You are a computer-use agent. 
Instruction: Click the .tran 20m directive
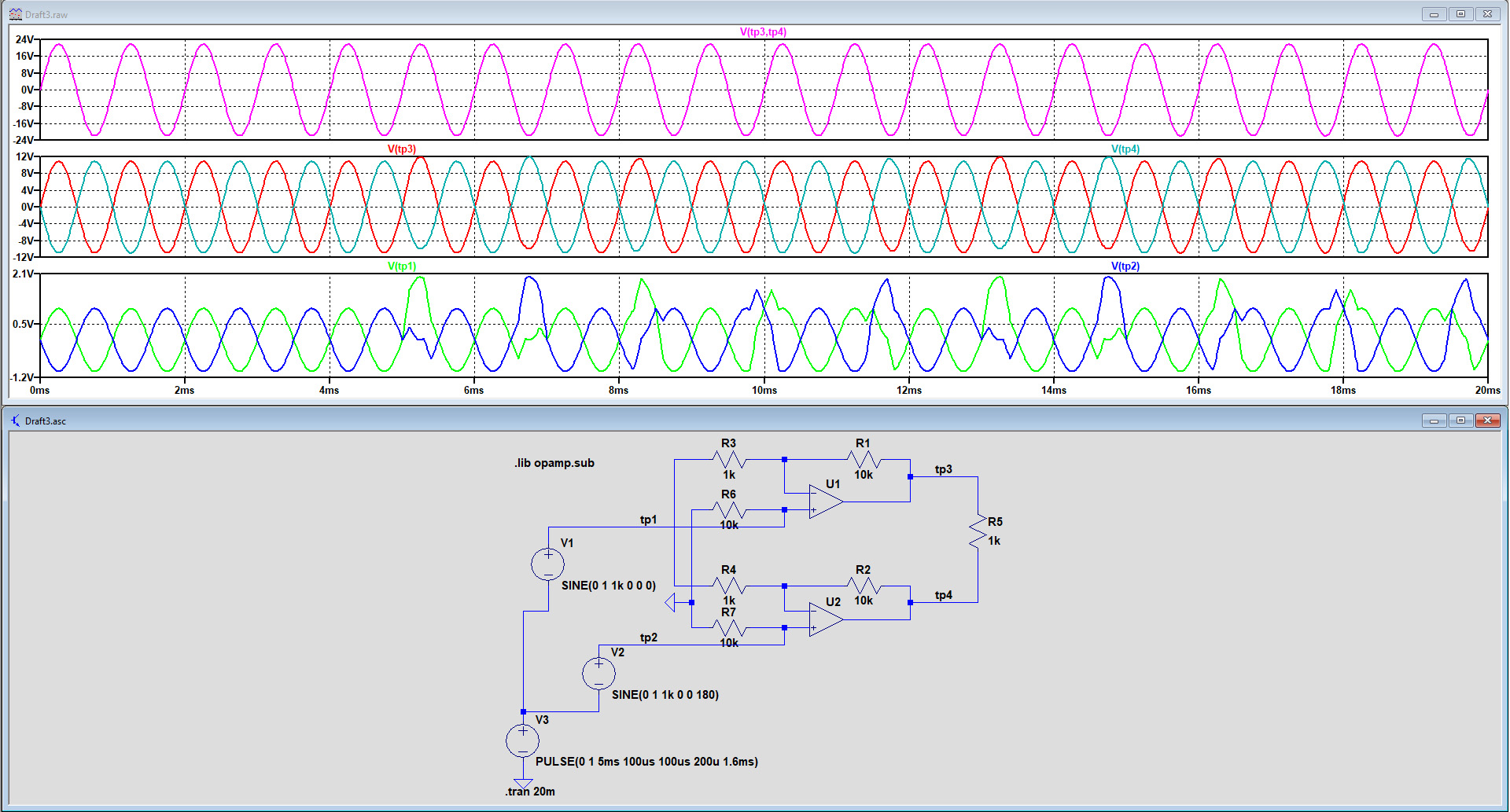click(530, 792)
